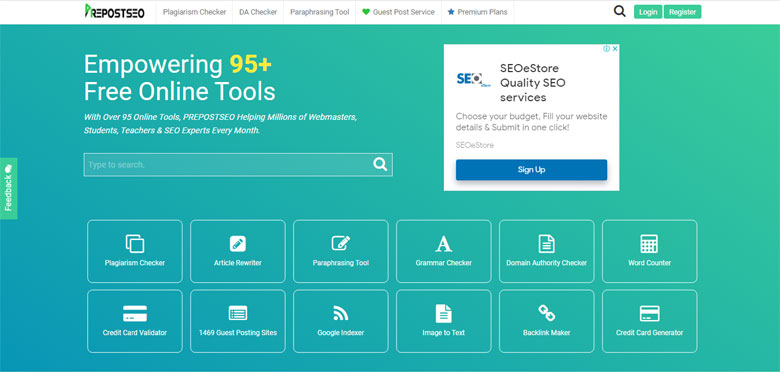The image size is (780, 373).
Task: Click the 'Credit Card Generator' tile label
Action: [650, 333]
